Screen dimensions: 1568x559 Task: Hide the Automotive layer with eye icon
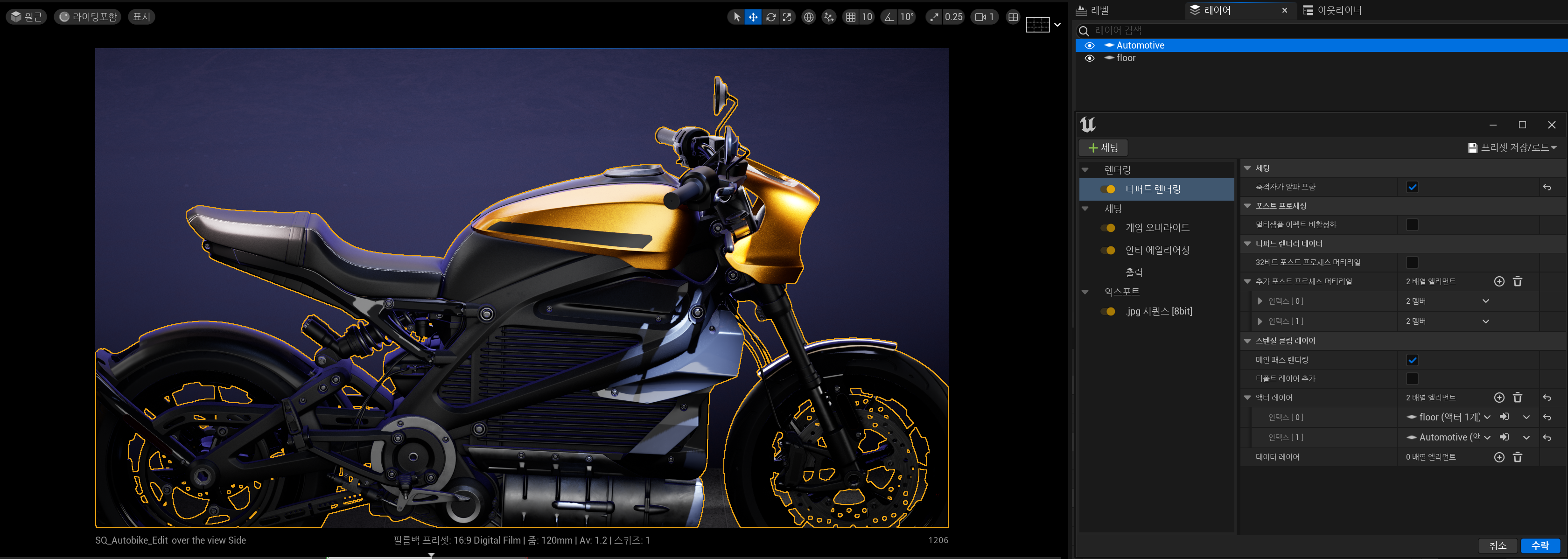pos(1089,46)
